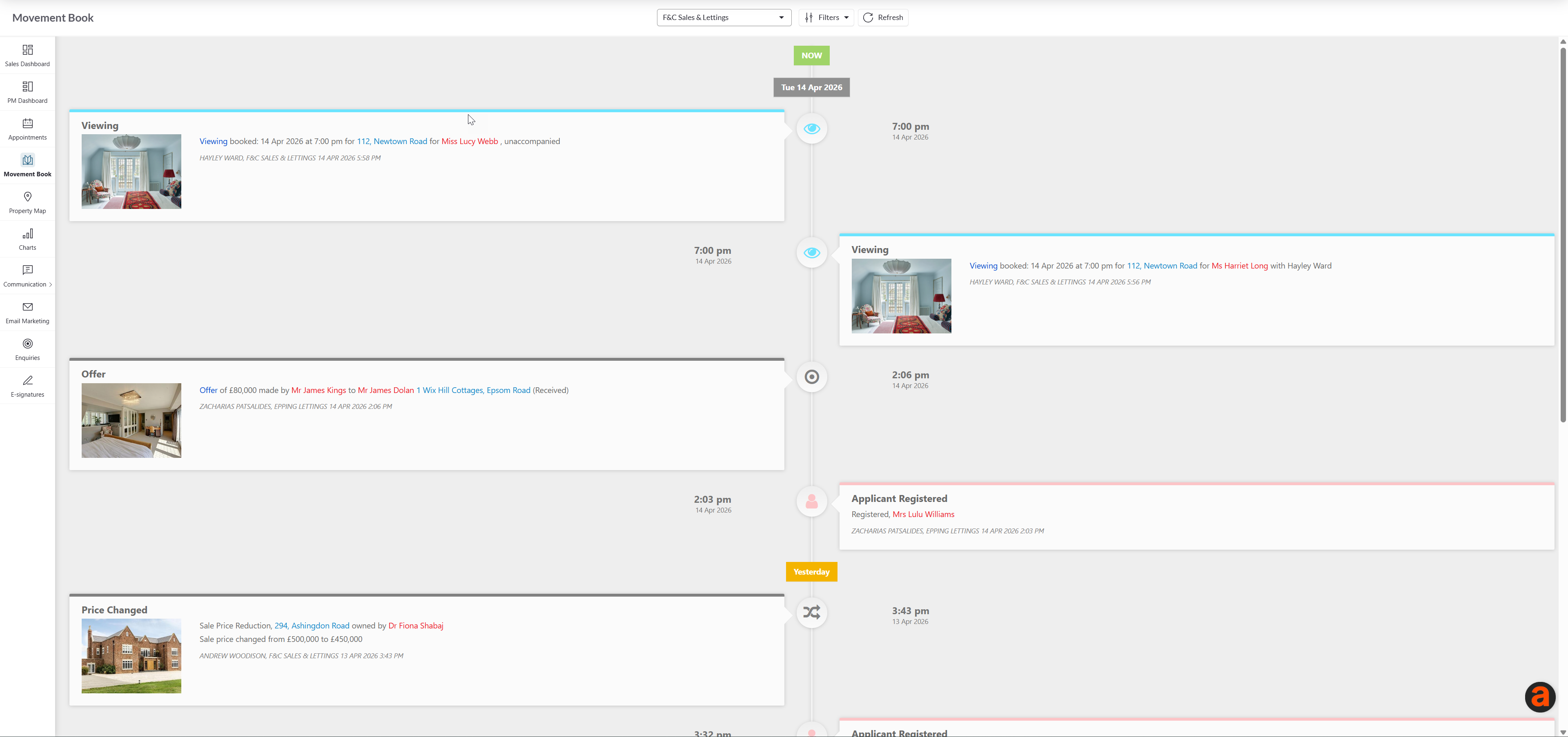Open the Email Marketing envelope icon
Viewport: 1568px width, 737px height.
[x=27, y=307]
